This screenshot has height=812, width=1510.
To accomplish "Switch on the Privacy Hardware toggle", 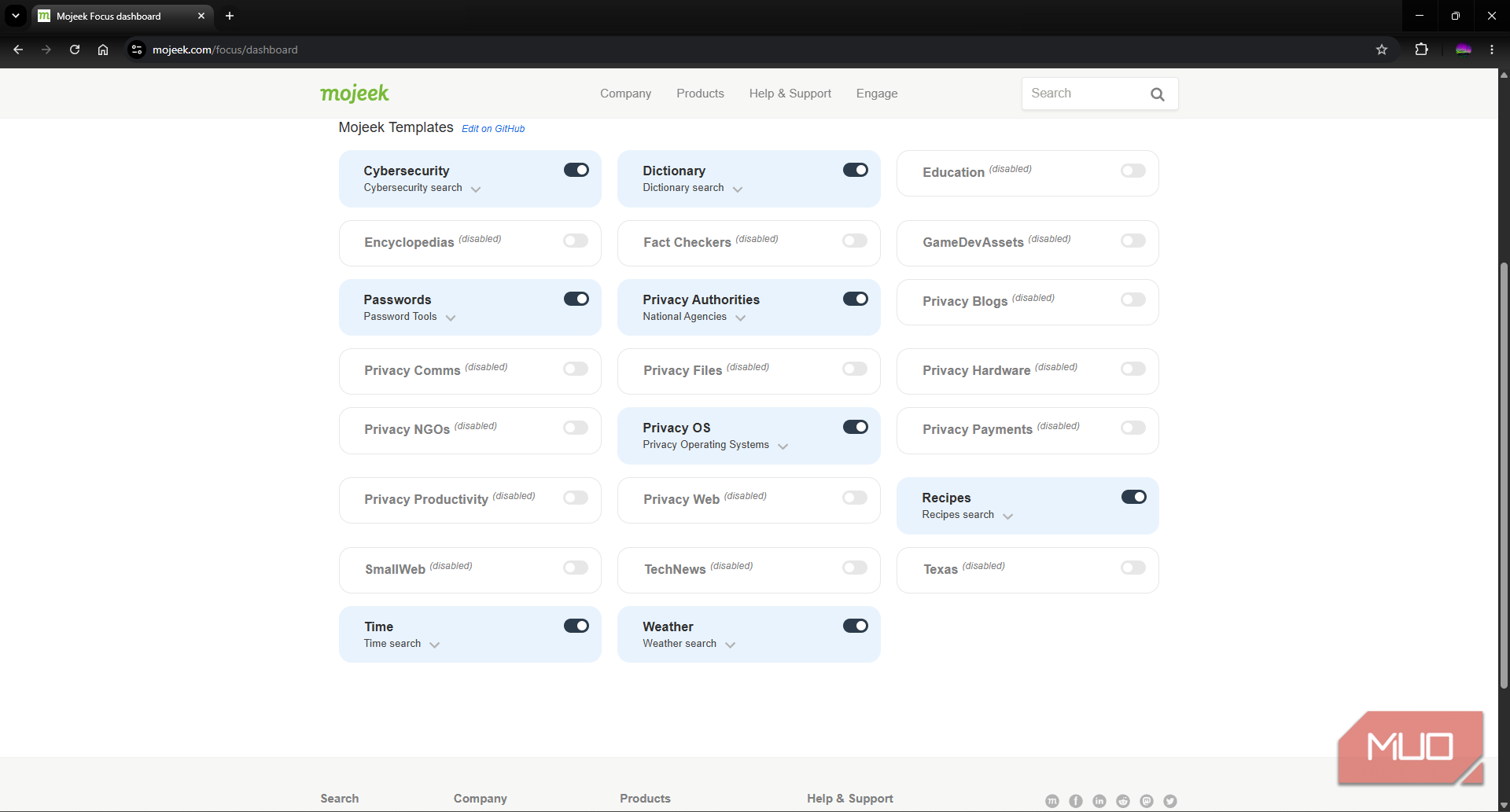I will click(x=1133, y=369).
